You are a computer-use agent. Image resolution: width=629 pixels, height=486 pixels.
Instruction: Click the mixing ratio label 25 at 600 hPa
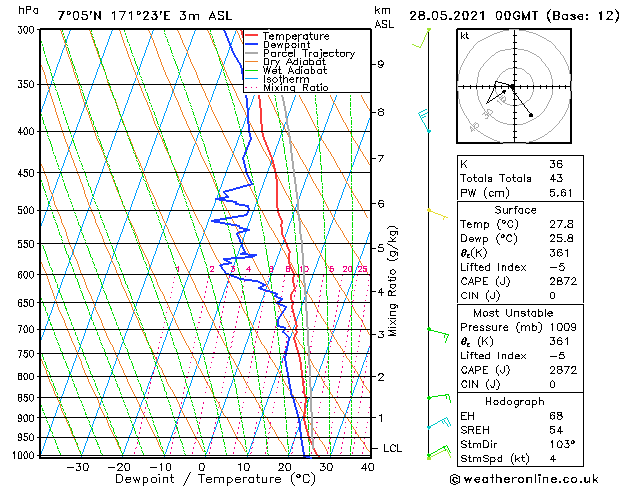pos(362,269)
